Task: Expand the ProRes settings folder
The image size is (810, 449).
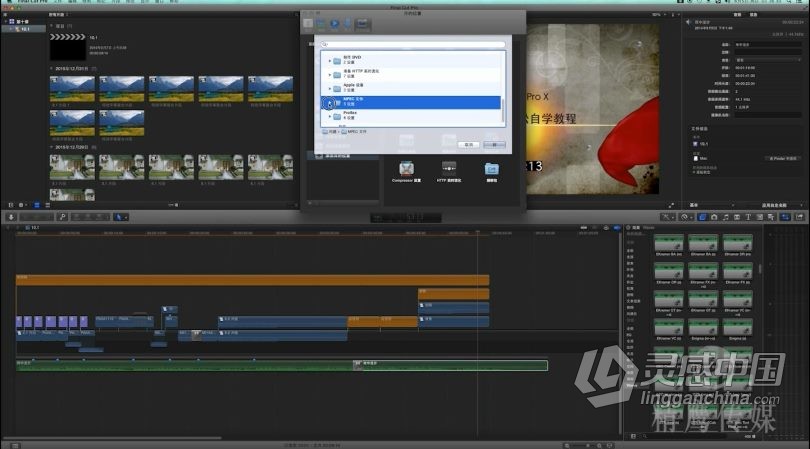Action: (x=330, y=116)
